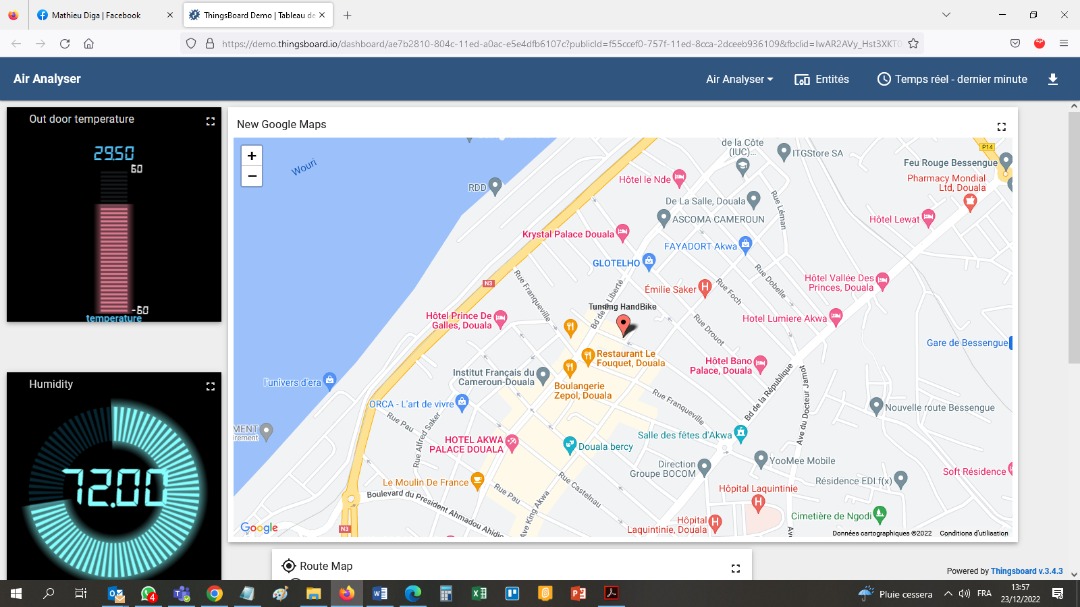This screenshot has width=1080, height=607.
Task: Click Hôtel le Nde map pin
Action: click(679, 178)
